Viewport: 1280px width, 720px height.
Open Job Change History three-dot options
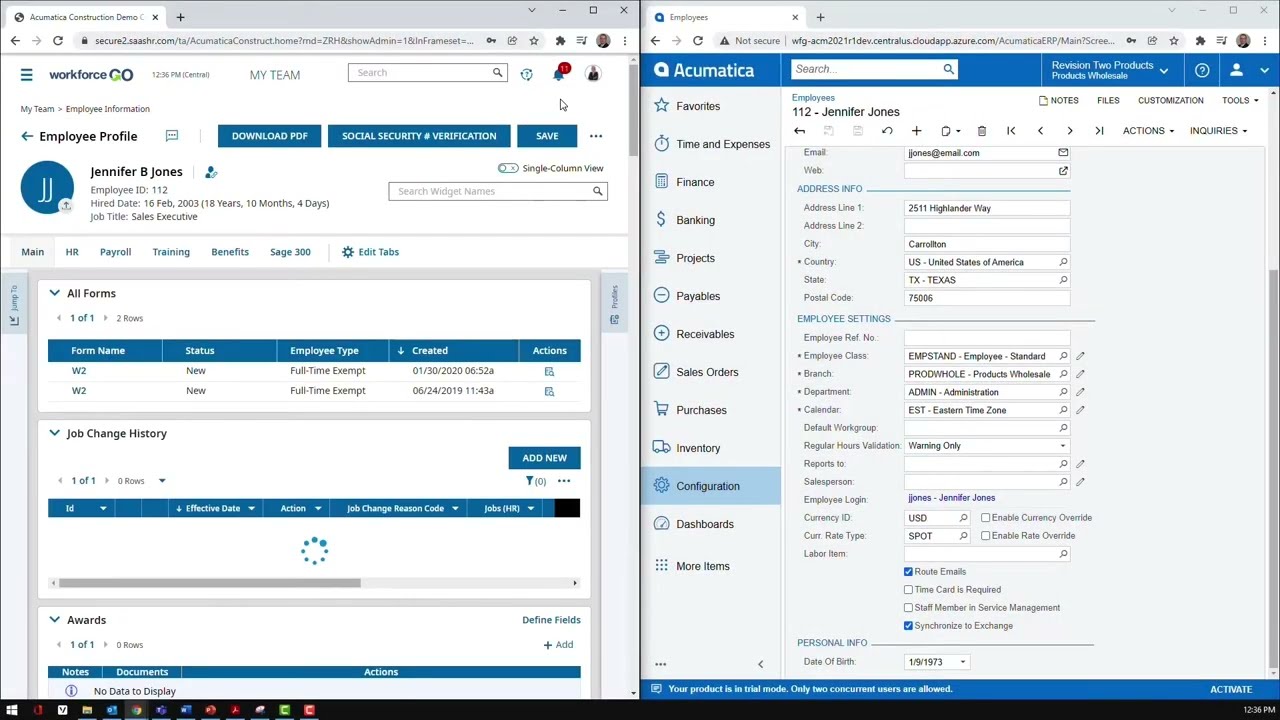click(564, 481)
